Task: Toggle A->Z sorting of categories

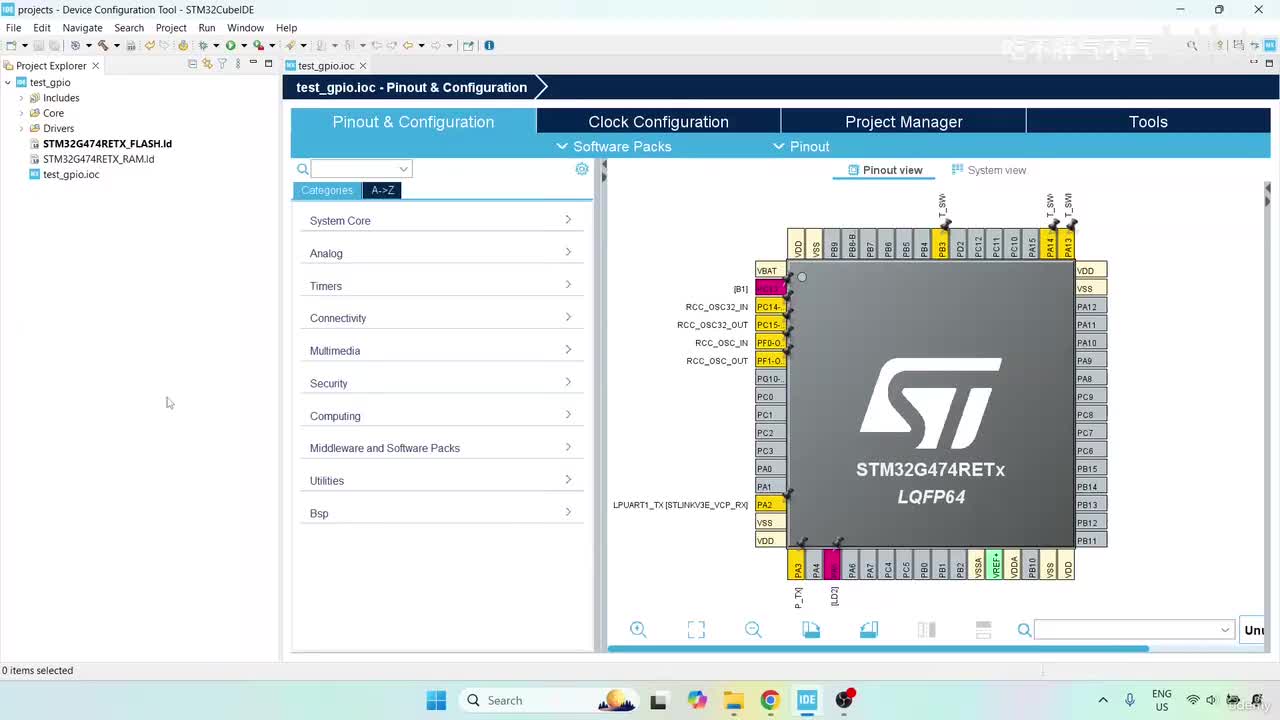Action: 382,190
